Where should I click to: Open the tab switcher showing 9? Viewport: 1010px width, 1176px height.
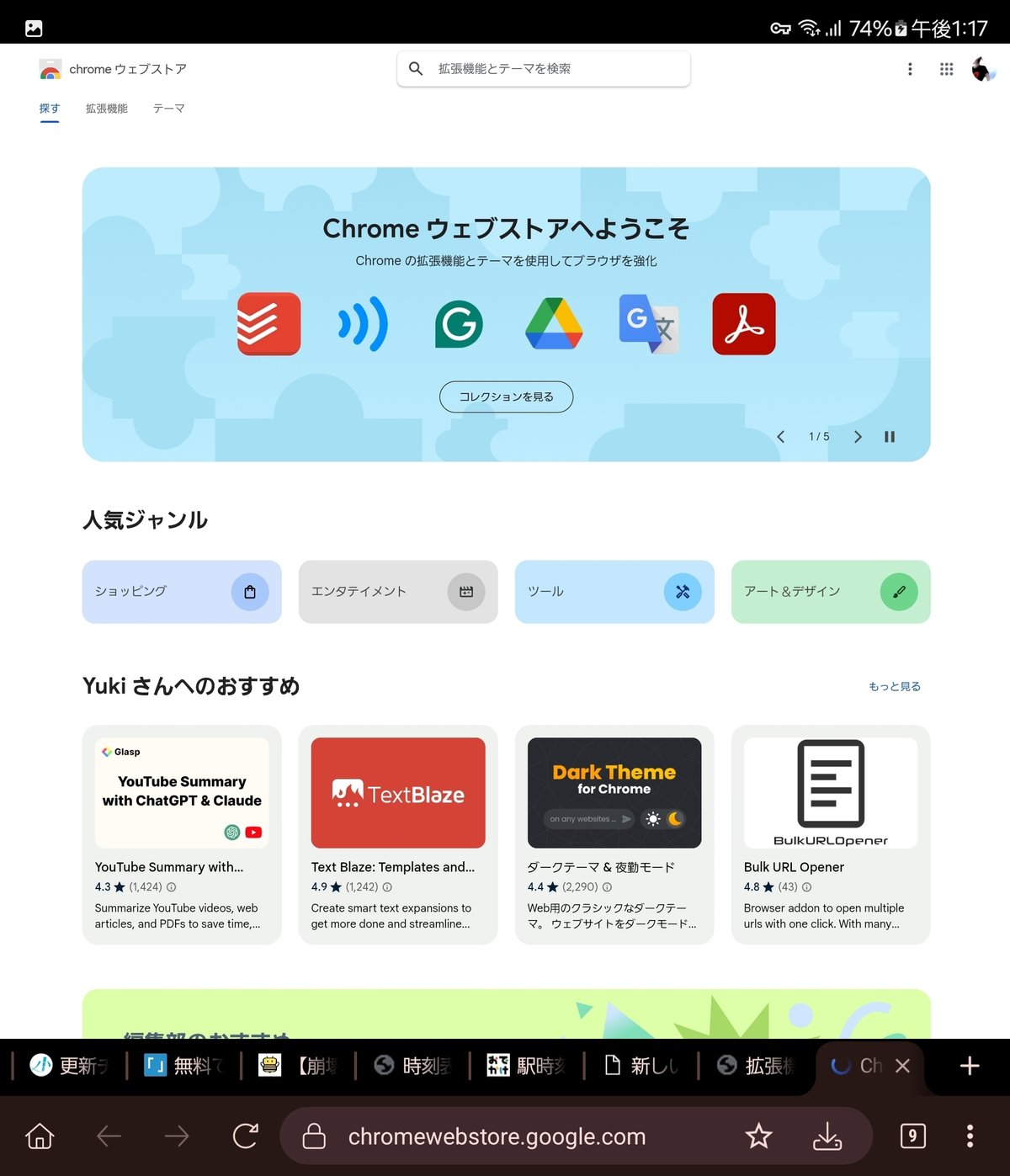[x=912, y=1136]
